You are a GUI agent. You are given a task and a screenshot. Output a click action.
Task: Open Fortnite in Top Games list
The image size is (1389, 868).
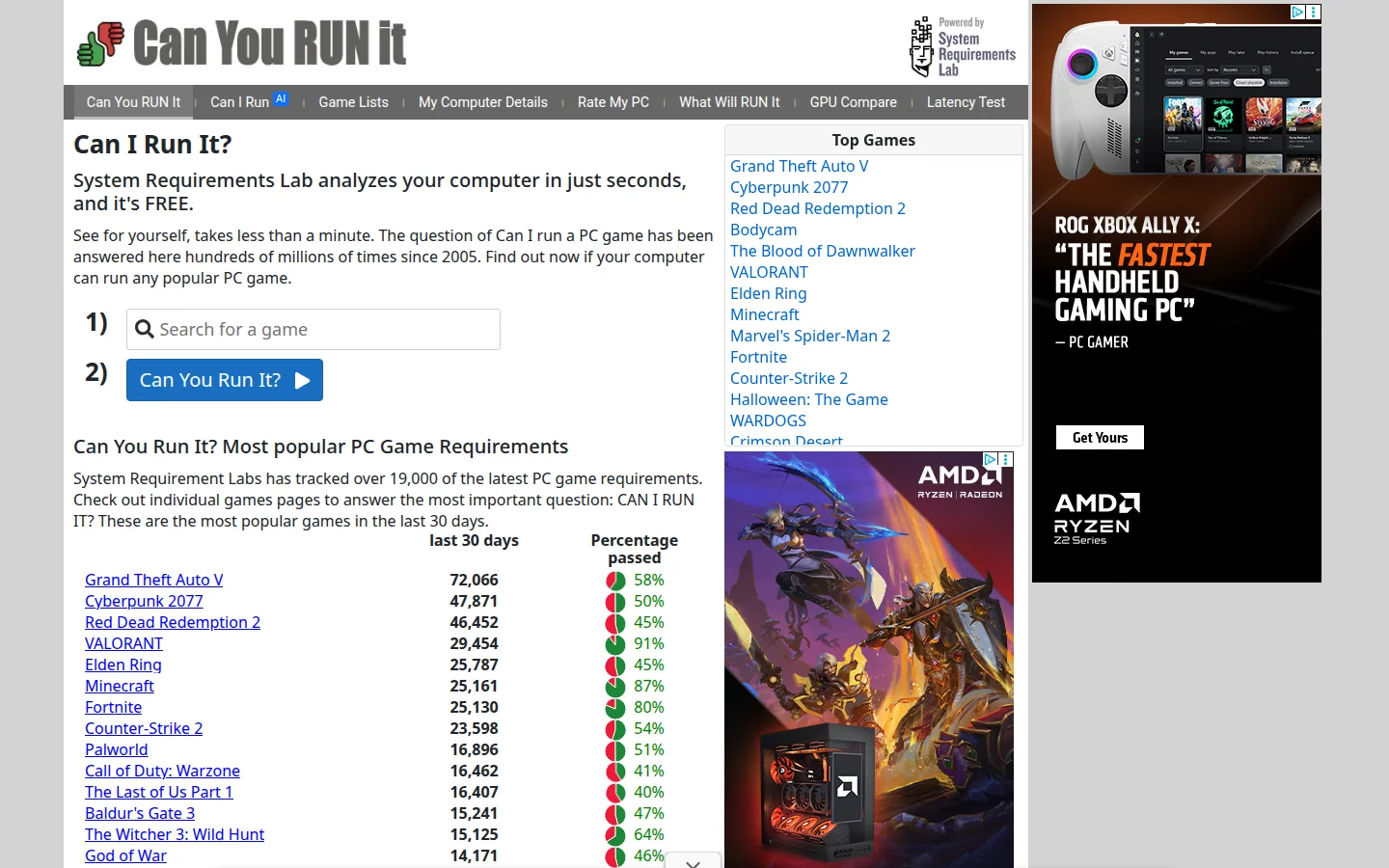[758, 357]
